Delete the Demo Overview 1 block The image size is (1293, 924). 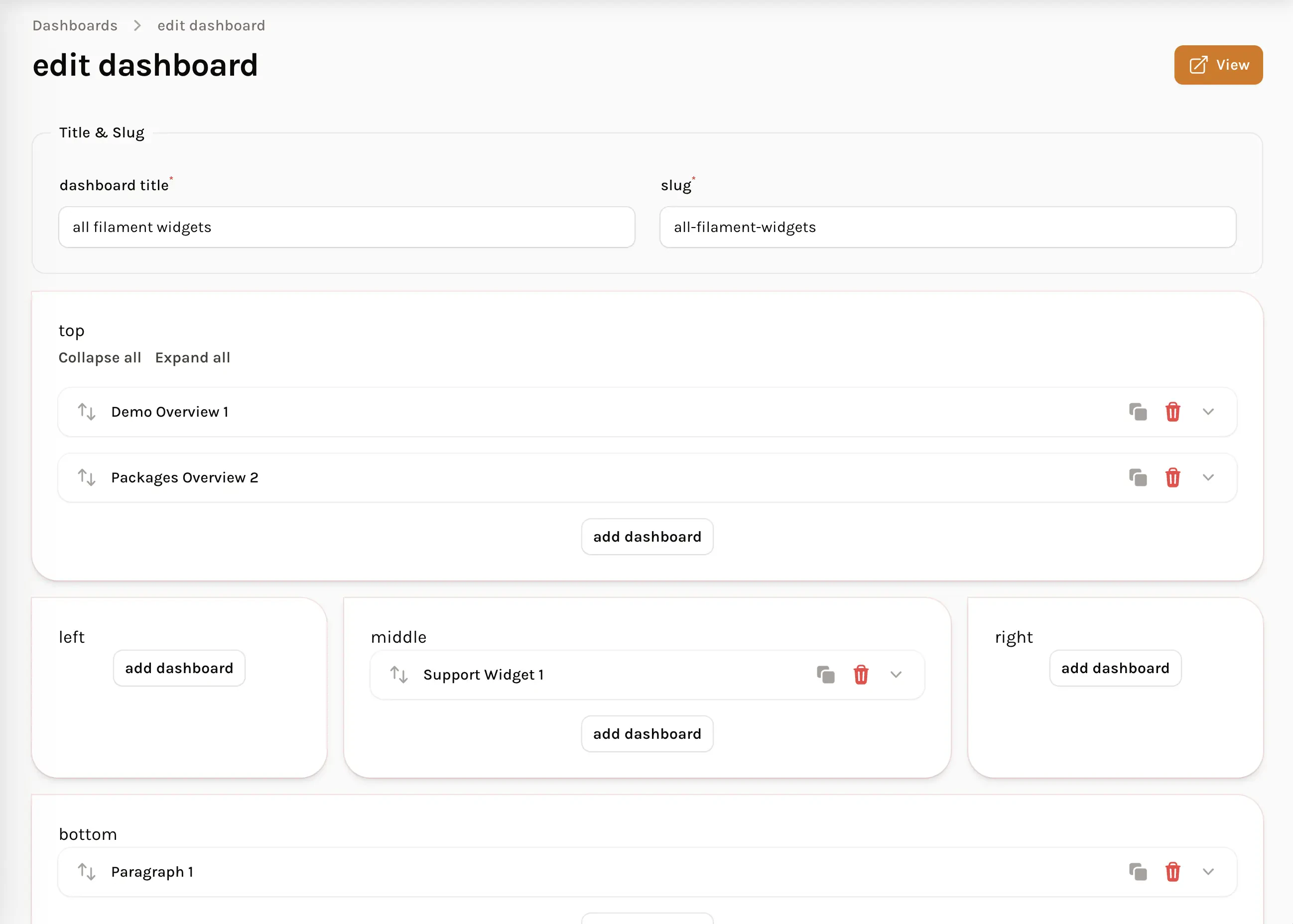point(1172,412)
